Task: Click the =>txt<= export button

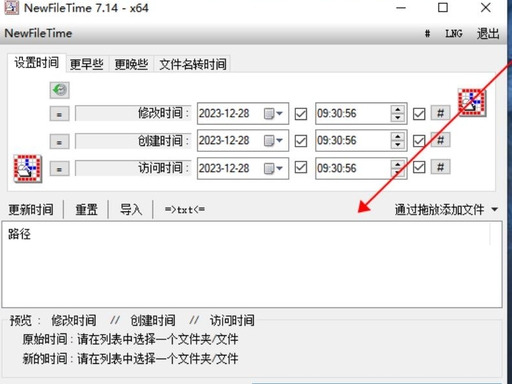Action: point(185,210)
